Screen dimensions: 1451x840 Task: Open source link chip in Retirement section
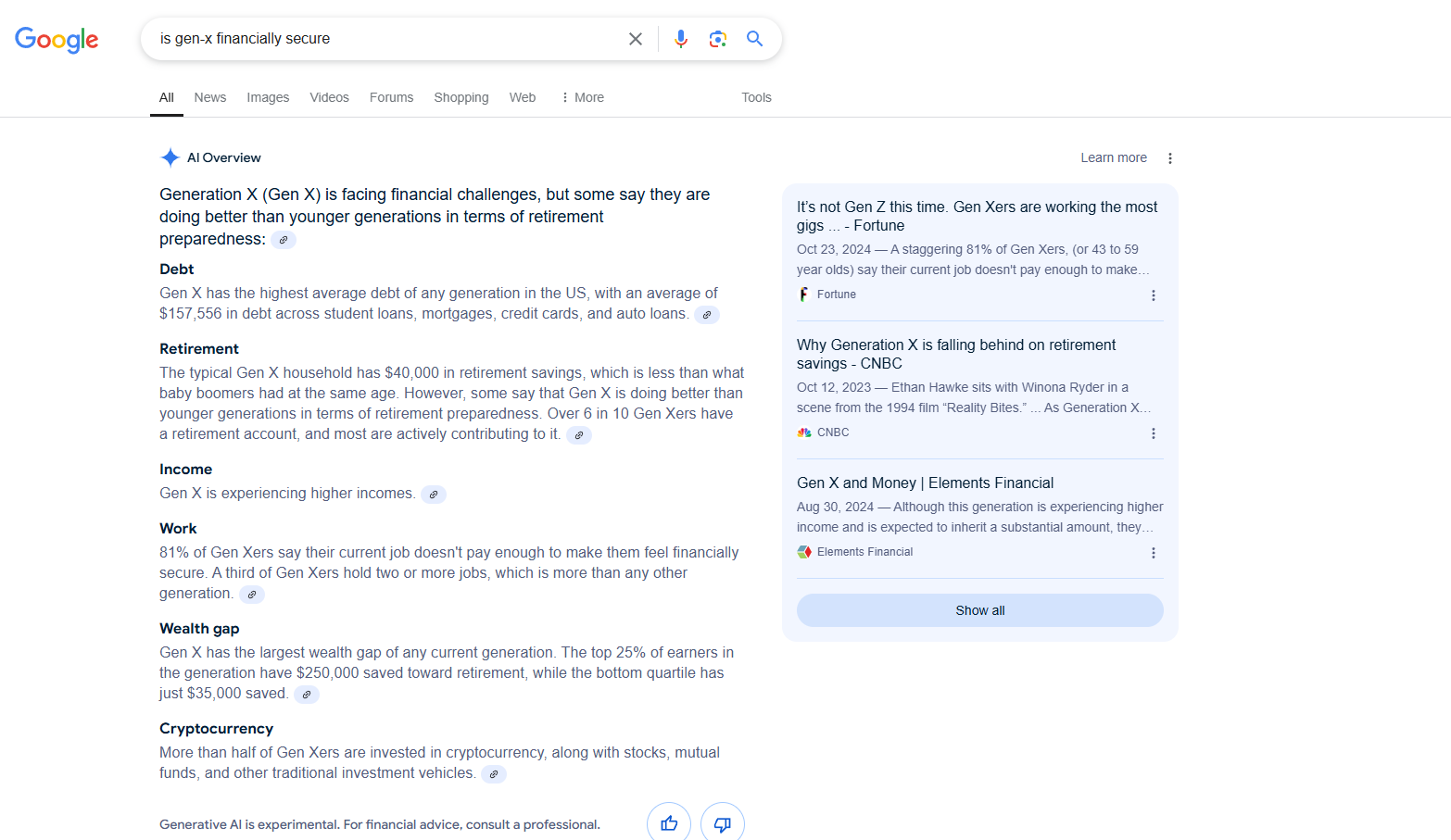[x=579, y=435]
